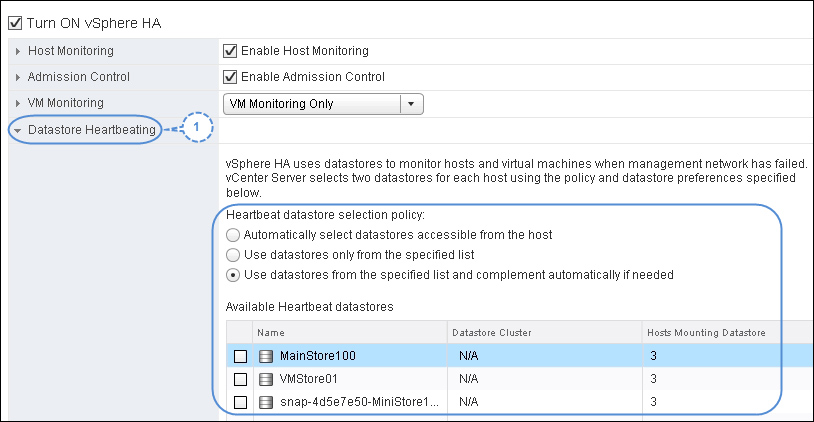814x422 pixels.
Task: Select complement automatically if needed option
Action: pyautogui.click(x=233, y=275)
